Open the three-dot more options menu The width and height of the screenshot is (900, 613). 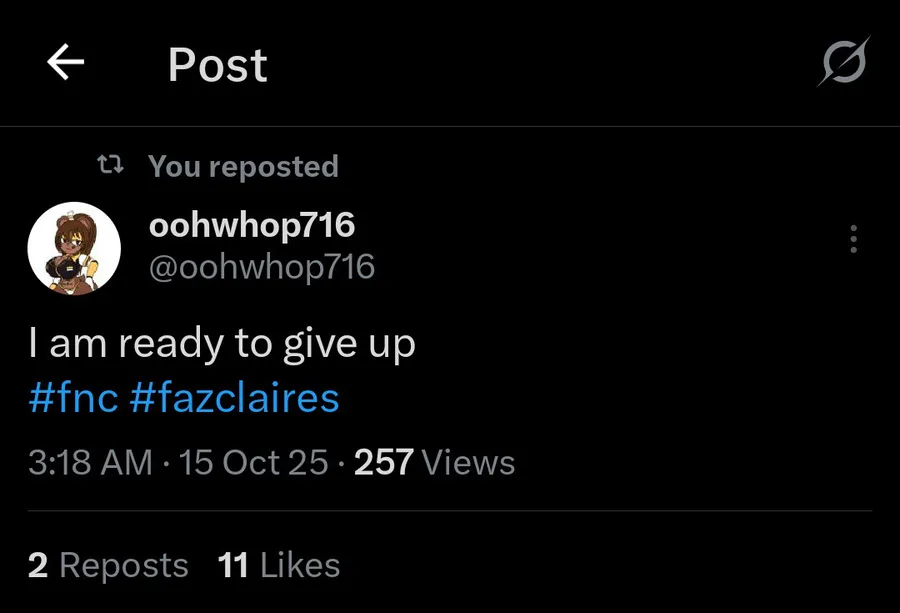[853, 239]
